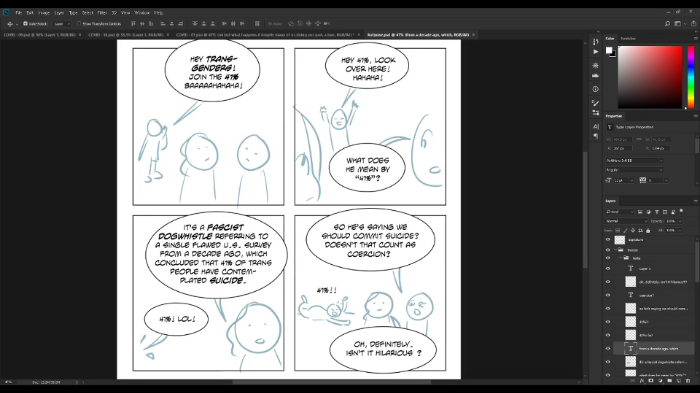Open the layer Fill dropdown arrow
Screen dimensions: 700x393
[x=680, y=230]
